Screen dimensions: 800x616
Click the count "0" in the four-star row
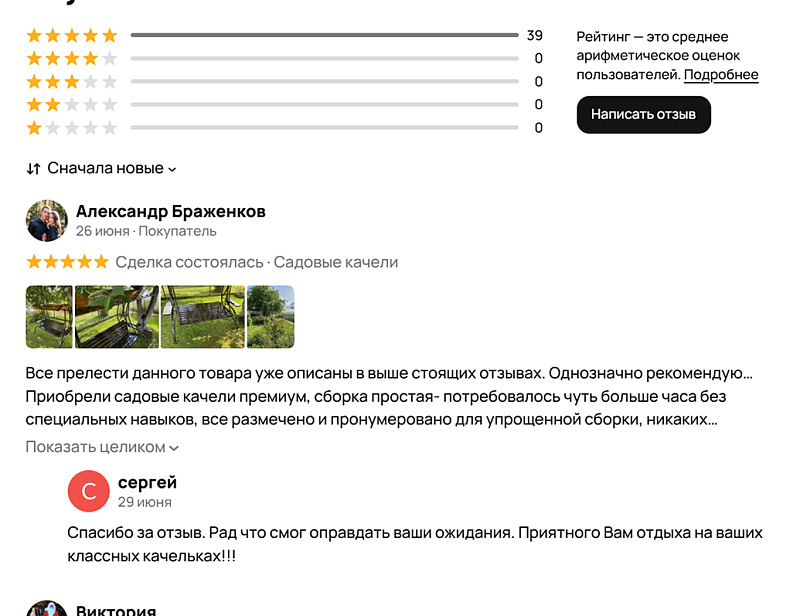coord(538,58)
